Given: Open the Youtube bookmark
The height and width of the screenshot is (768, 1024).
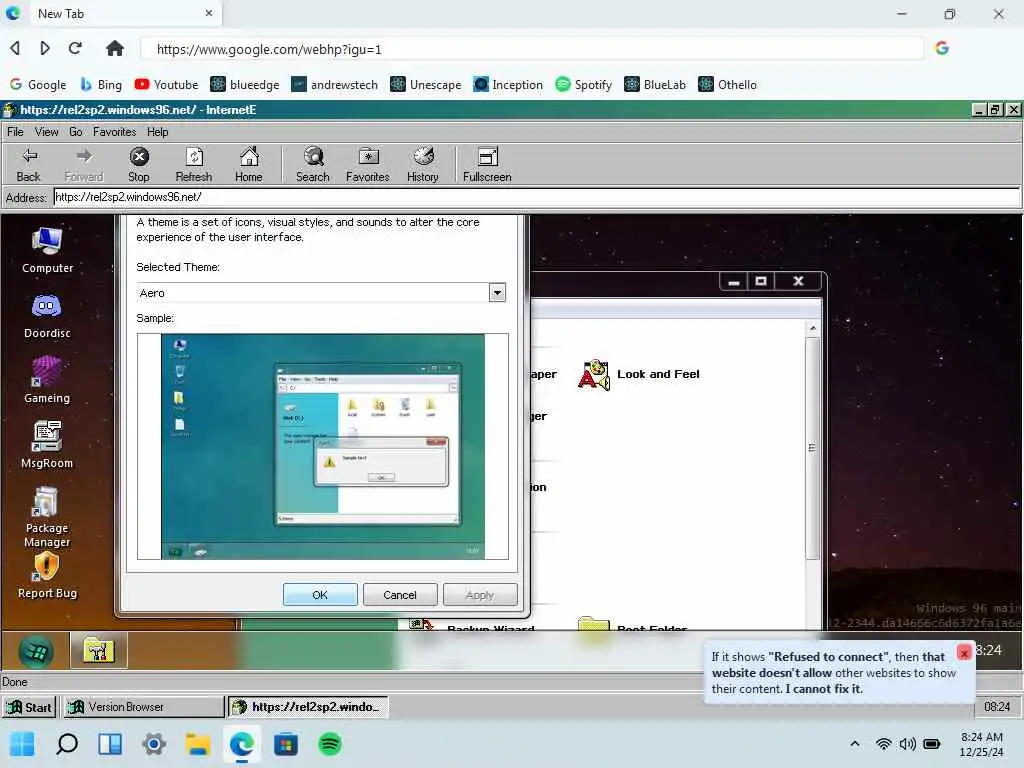Looking at the screenshot, I should 166,84.
